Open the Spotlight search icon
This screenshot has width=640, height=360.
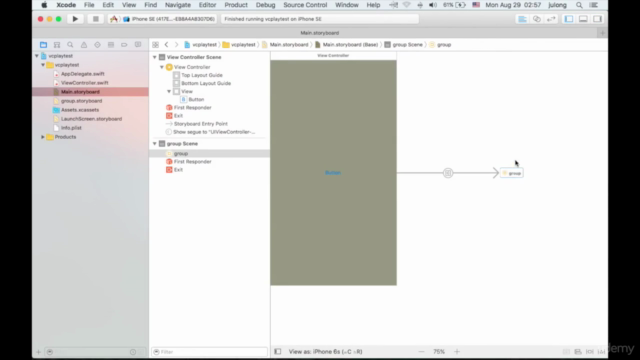(579, 5)
